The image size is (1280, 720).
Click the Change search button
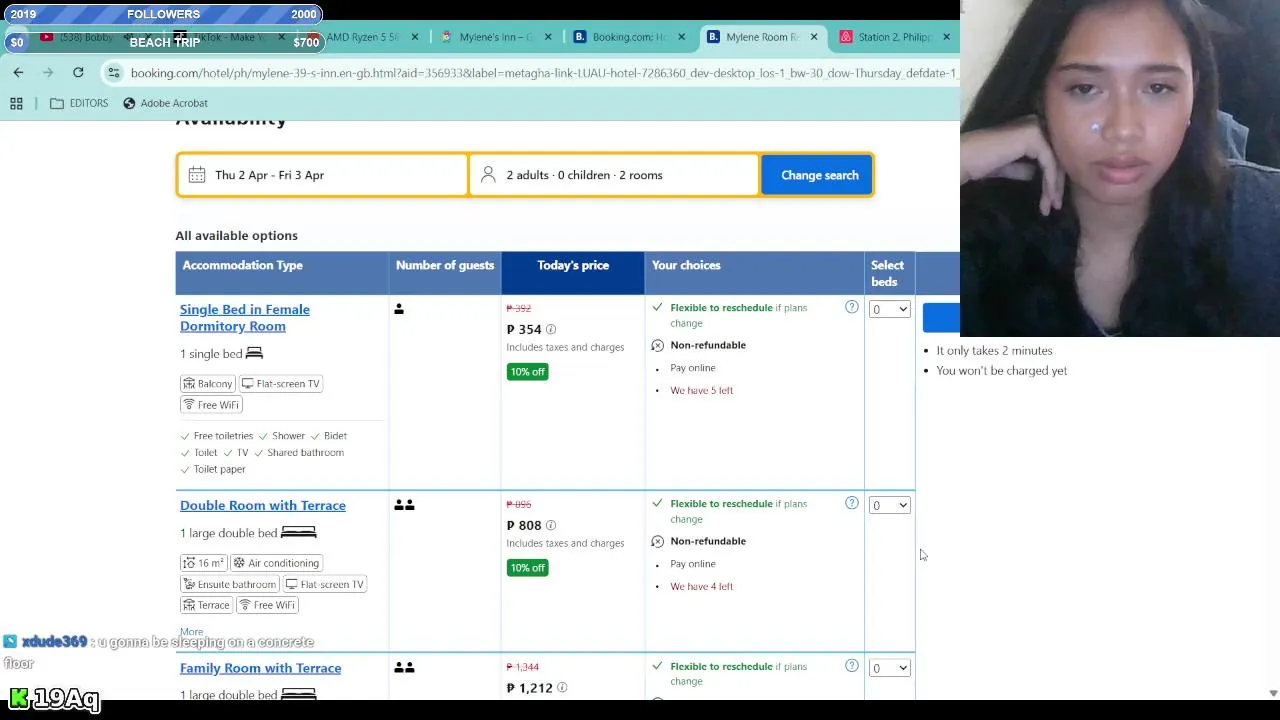[x=817, y=175]
